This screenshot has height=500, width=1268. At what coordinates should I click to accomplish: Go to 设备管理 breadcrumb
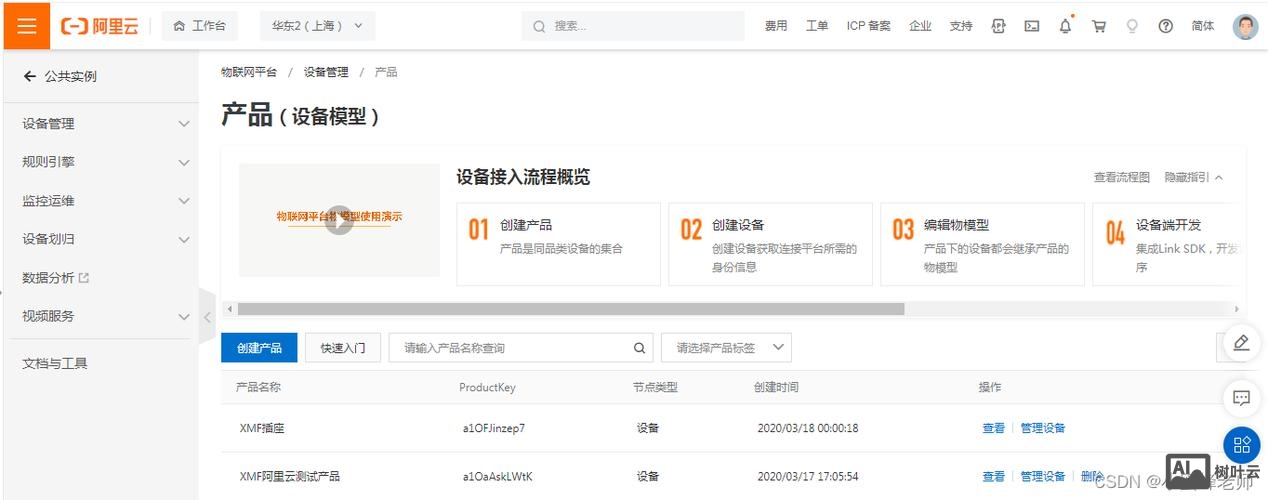pyautogui.click(x=326, y=72)
